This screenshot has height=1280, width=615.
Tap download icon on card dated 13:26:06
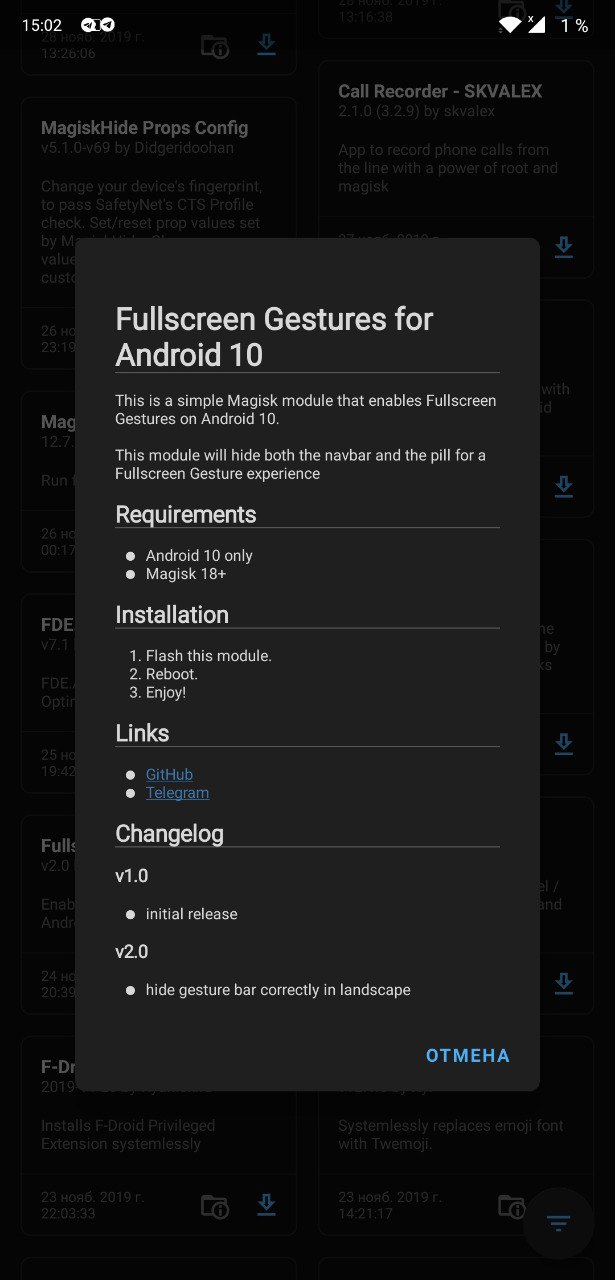click(x=266, y=45)
